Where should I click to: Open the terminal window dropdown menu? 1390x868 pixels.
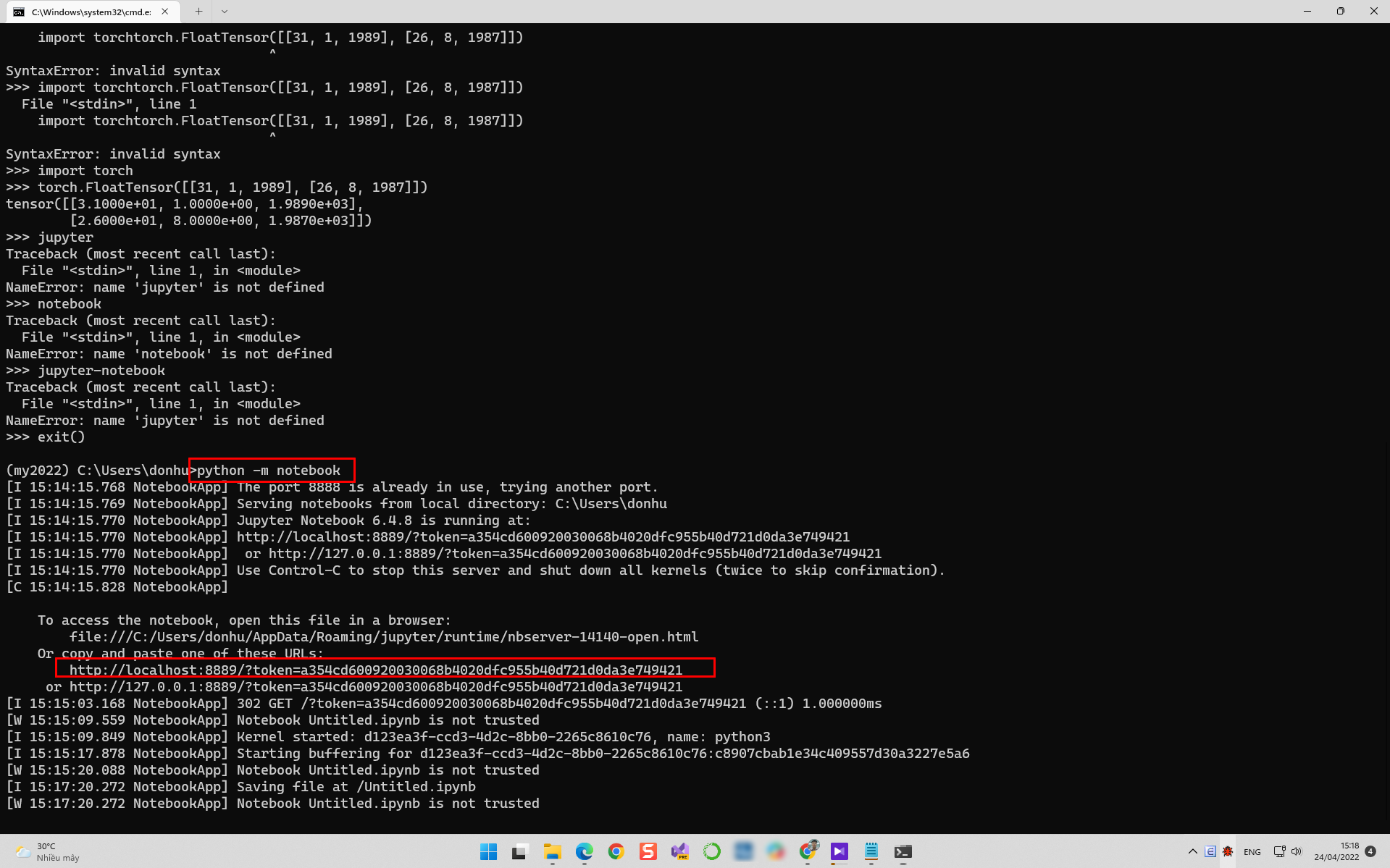point(225,12)
